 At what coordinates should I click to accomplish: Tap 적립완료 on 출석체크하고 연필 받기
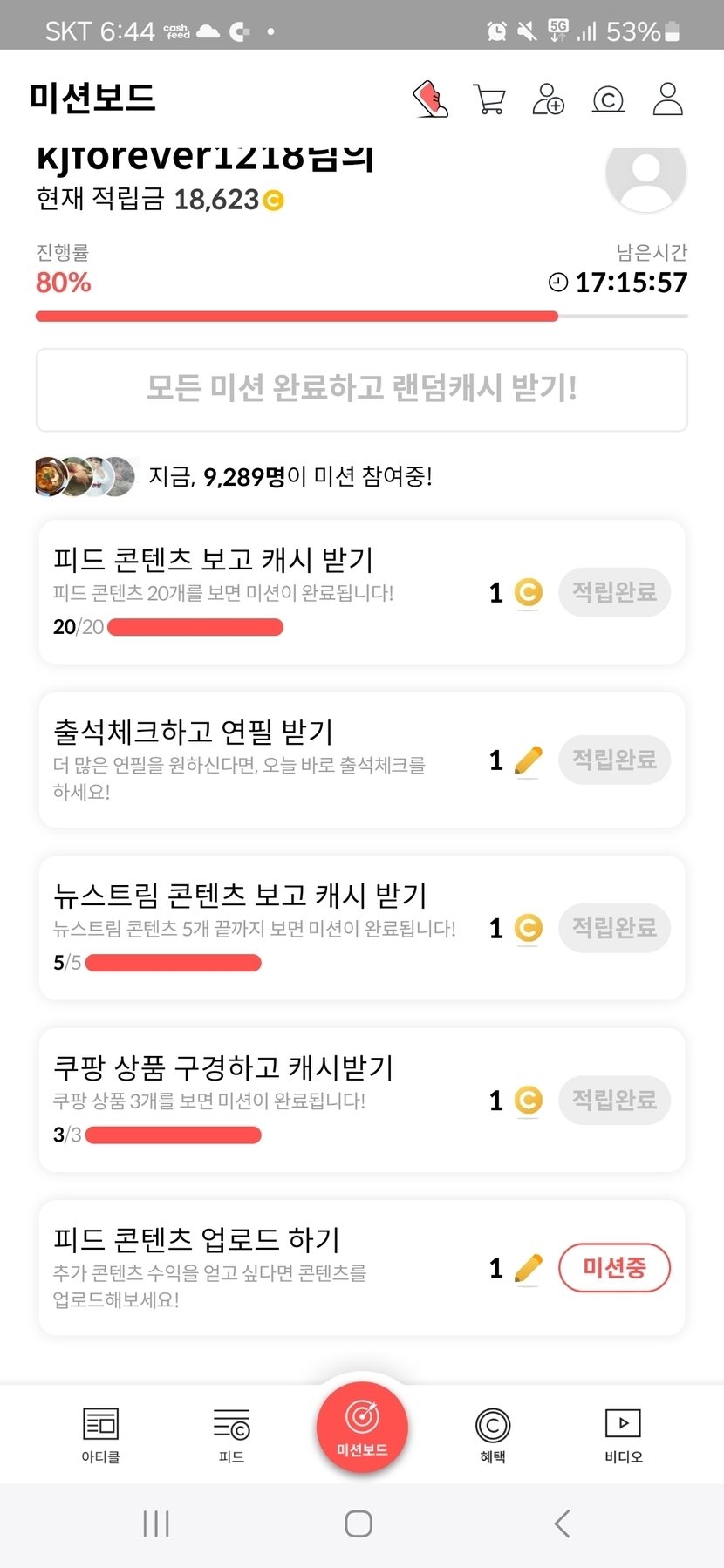tap(614, 760)
